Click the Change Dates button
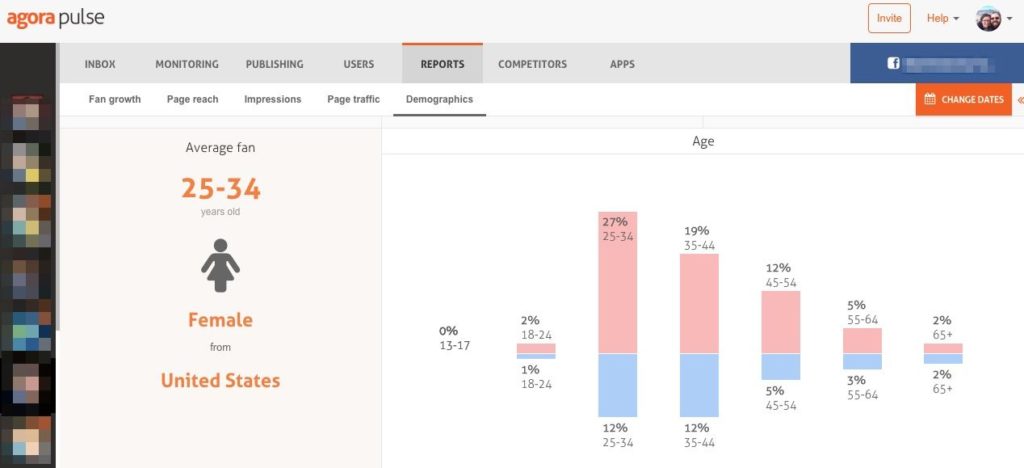 tap(963, 99)
